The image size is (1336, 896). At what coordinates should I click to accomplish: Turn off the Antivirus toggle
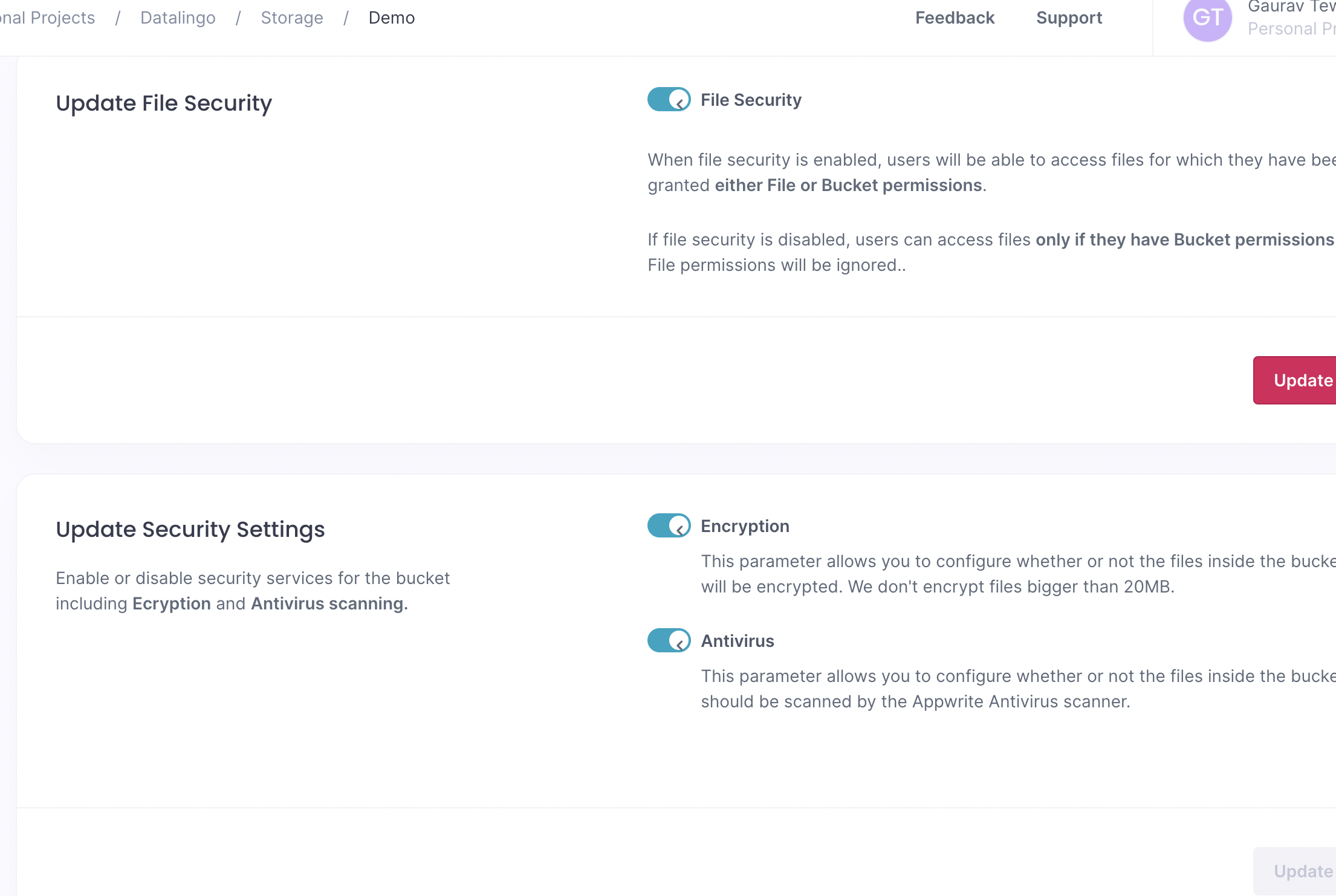(x=669, y=641)
